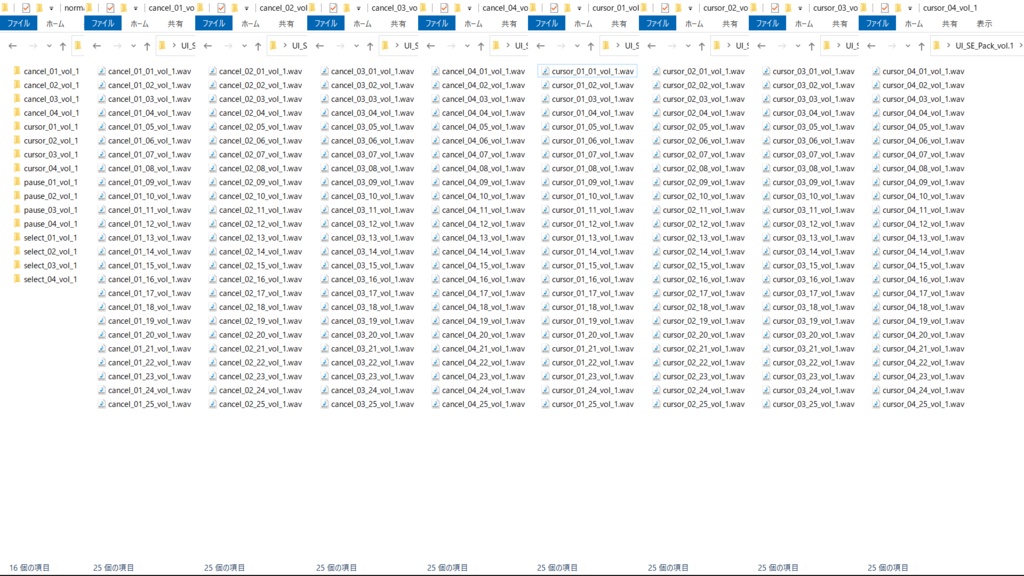Open recent locations dropdown in norm window
The height and width of the screenshot is (576, 1024).
49,46
